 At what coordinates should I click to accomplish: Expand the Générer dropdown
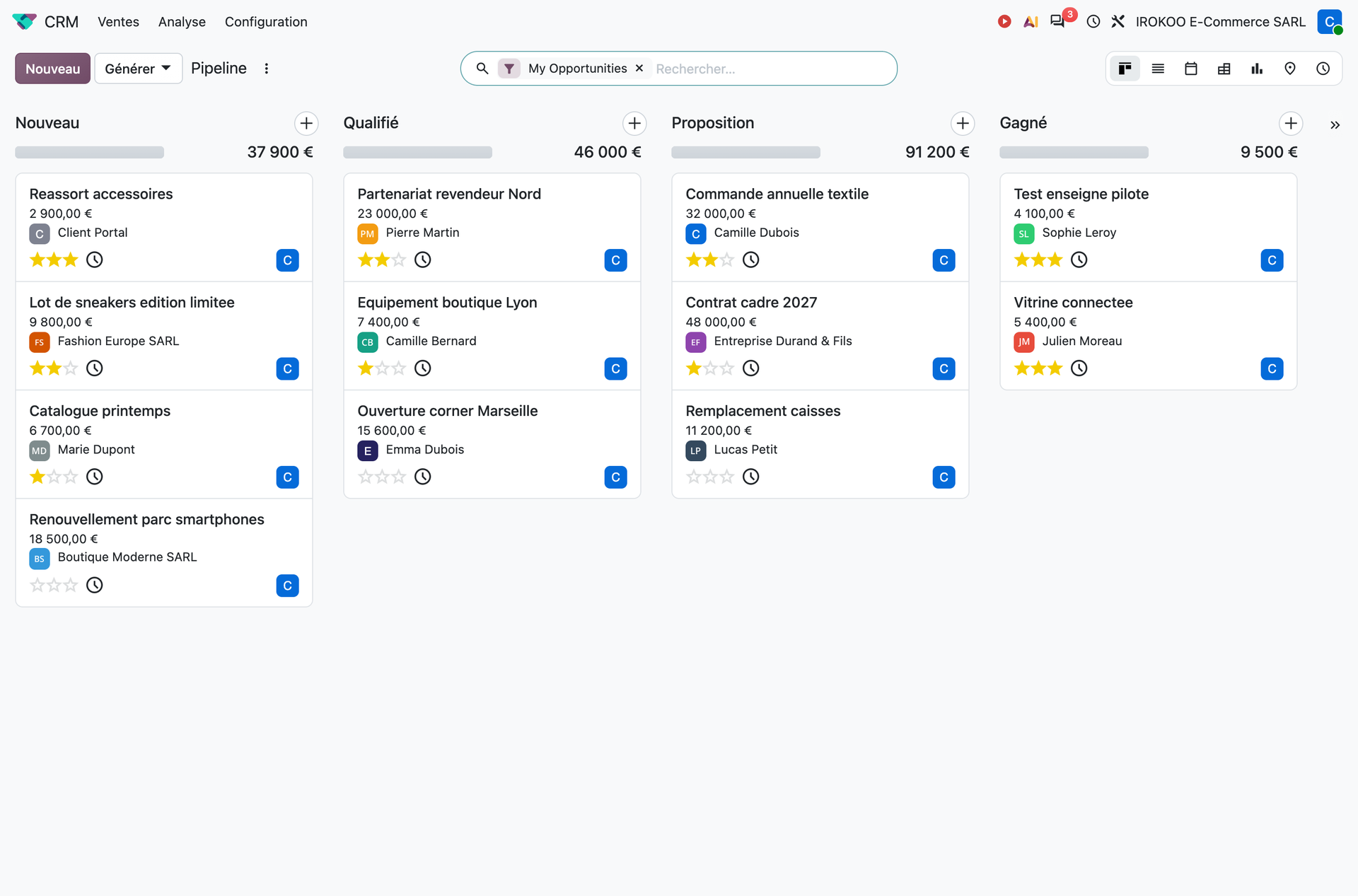coord(138,69)
